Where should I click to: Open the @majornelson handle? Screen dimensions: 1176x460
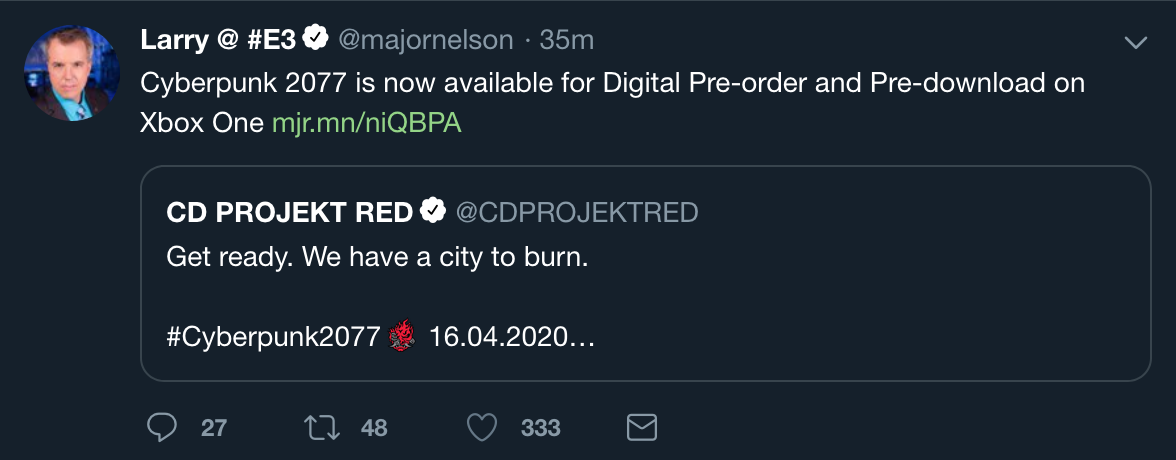426,40
